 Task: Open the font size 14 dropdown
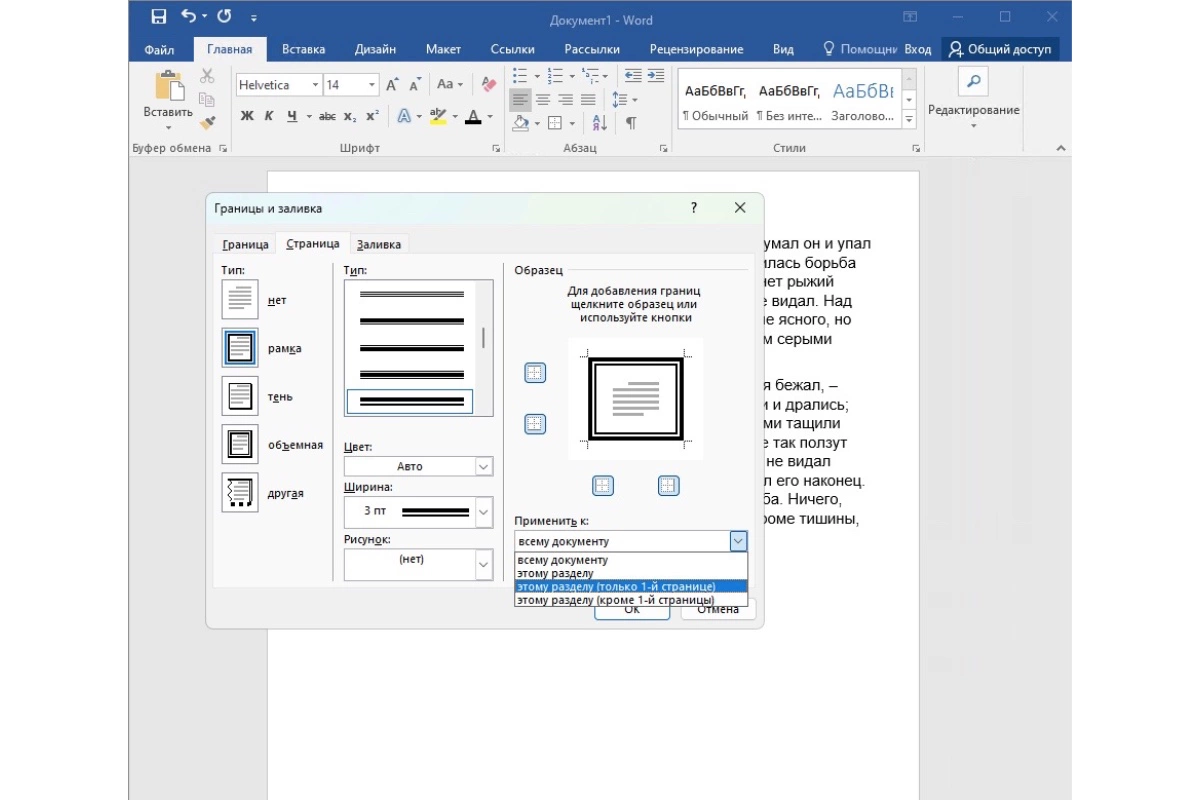tap(372, 85)
